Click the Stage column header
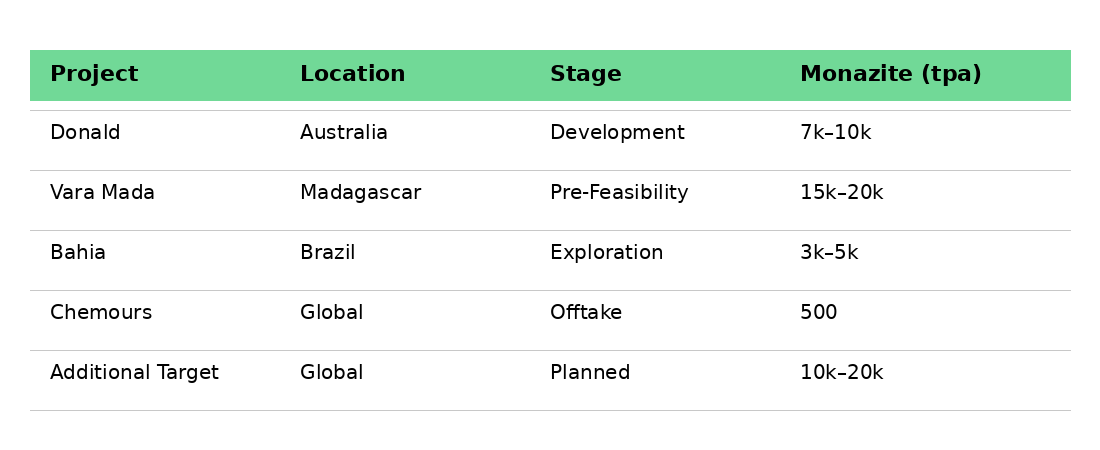Image resolution: width=1100 pixels, height=450 pixels. tap(585, 75)
